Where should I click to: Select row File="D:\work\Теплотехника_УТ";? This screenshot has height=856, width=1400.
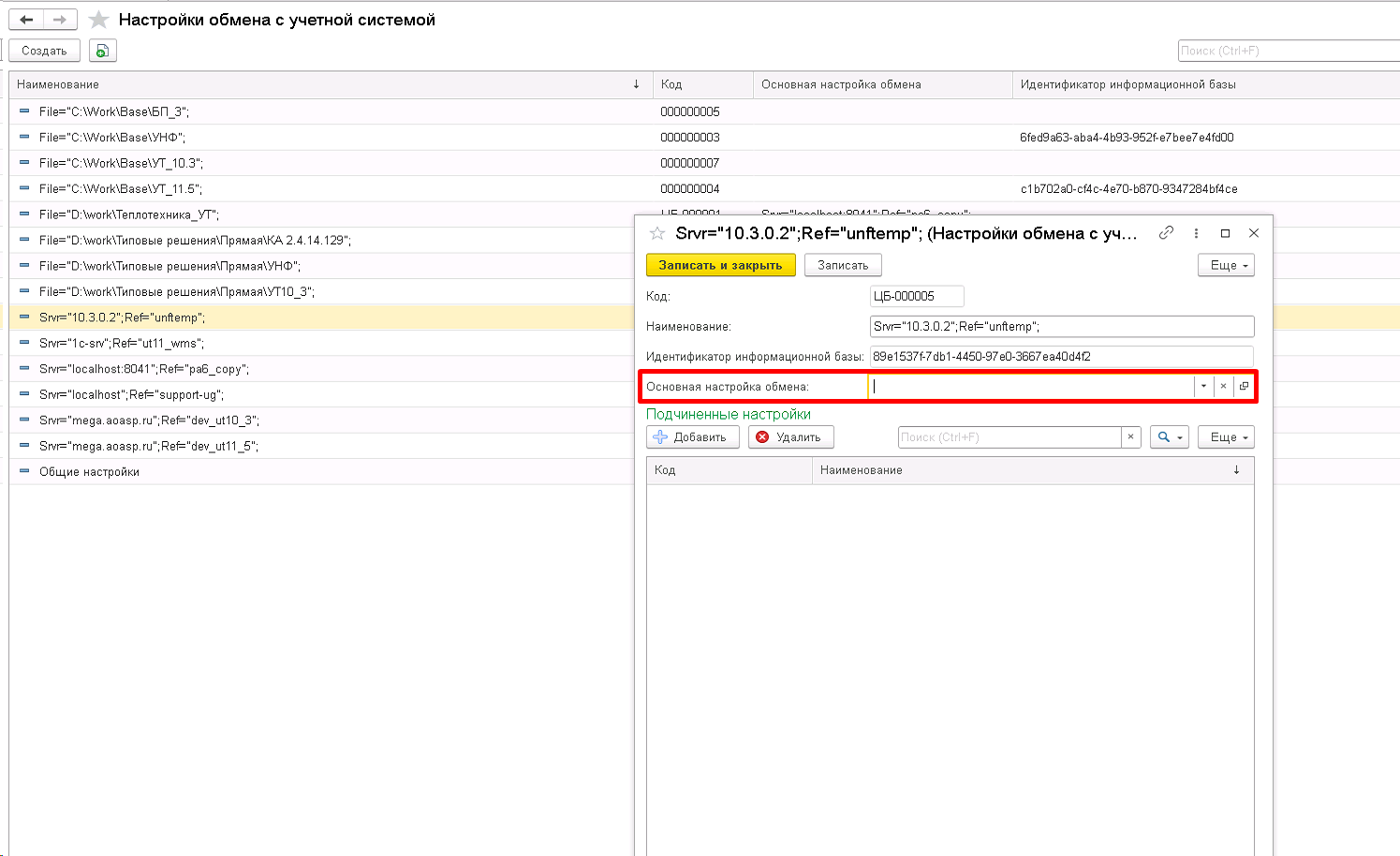pyautogui.click(x=321, y=214)
